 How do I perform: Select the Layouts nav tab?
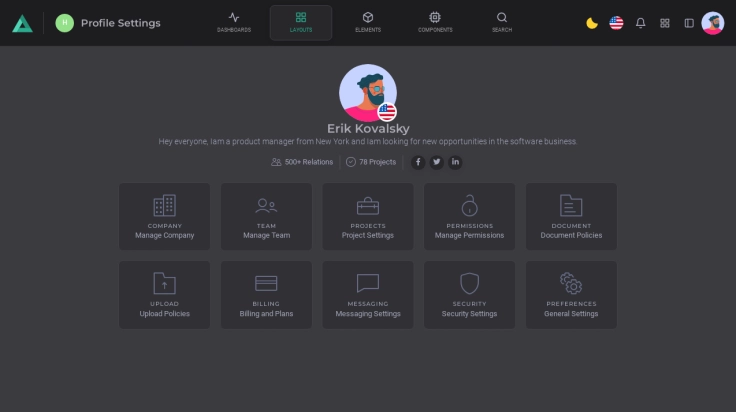(301, 22)
